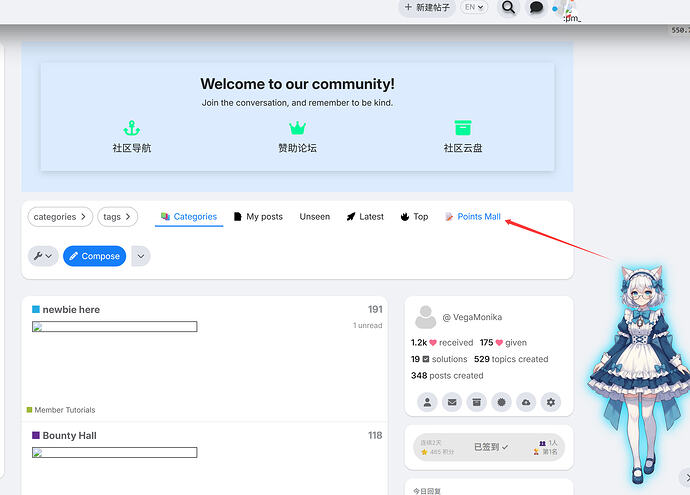The image size is (690, 495).
Task: Click the crown icon for 赞助论坛
Action: pos(297,128)
